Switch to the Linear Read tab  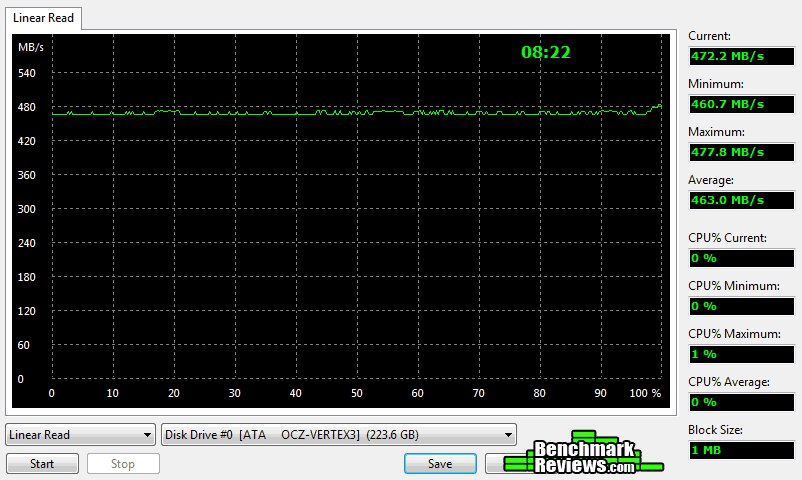pyautogui.click(x=43, y=18)
